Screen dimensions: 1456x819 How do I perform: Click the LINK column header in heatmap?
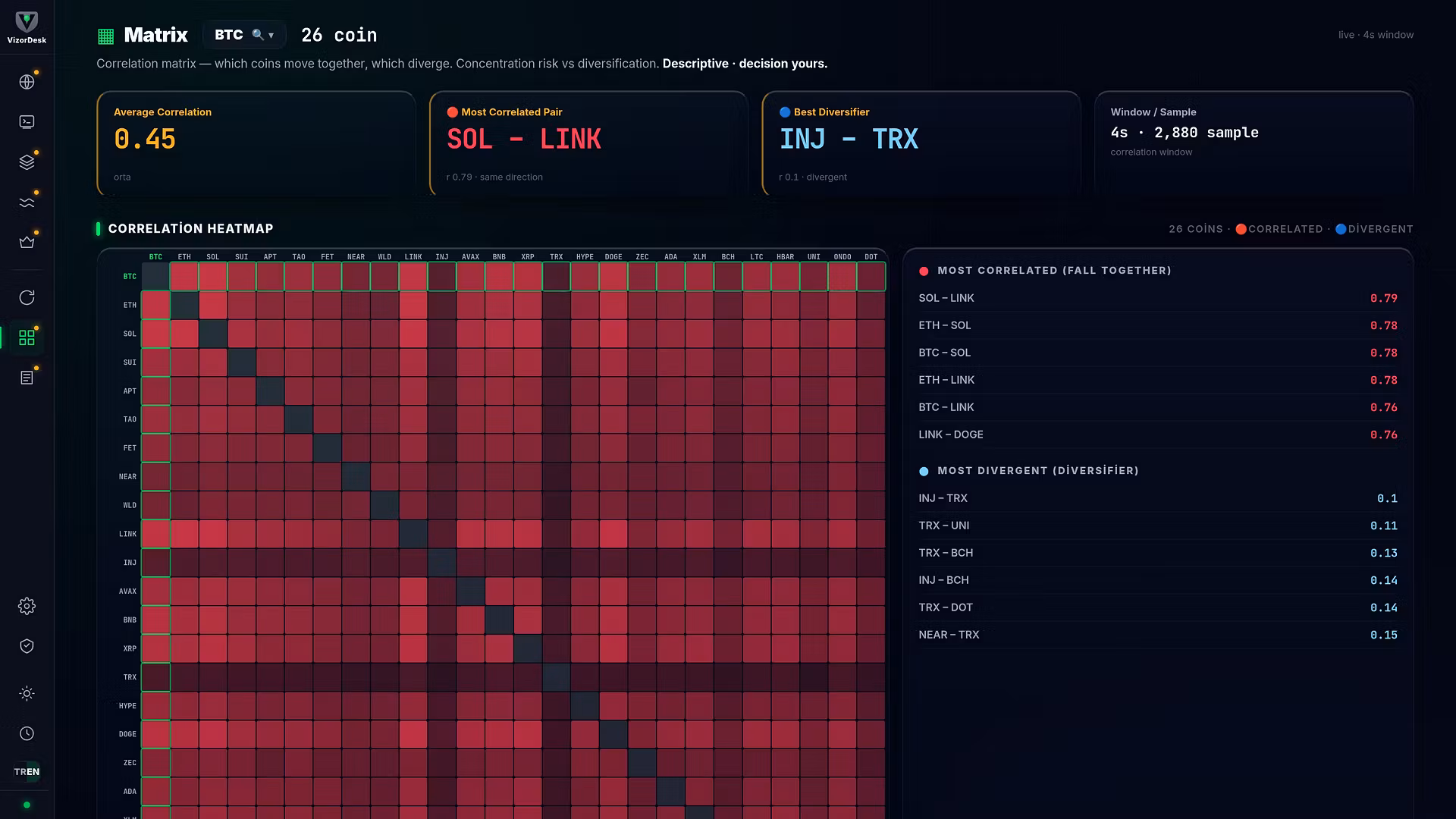coord(413,257)
